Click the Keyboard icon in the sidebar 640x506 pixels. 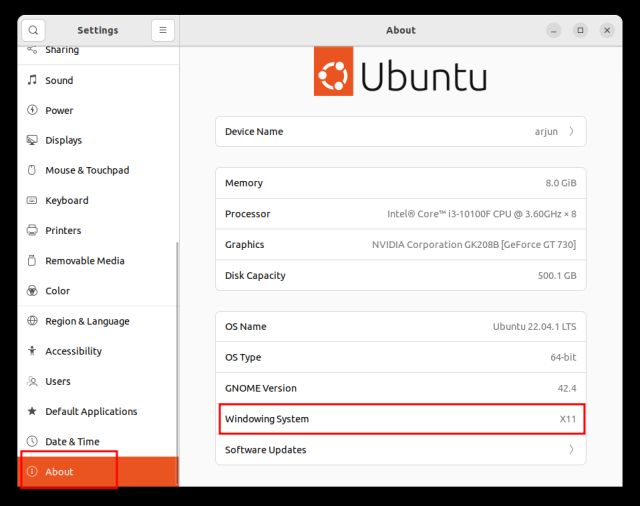click(x=32, y=200)
